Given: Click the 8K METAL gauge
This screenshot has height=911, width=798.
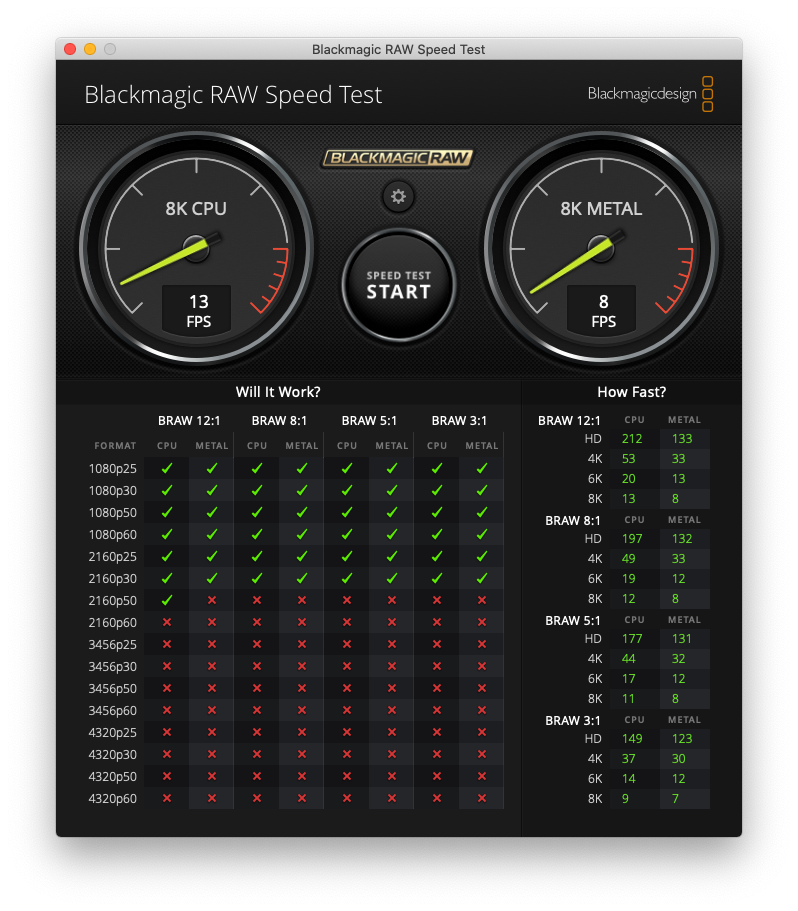Looking at the screenshot, I should point(601,249).
